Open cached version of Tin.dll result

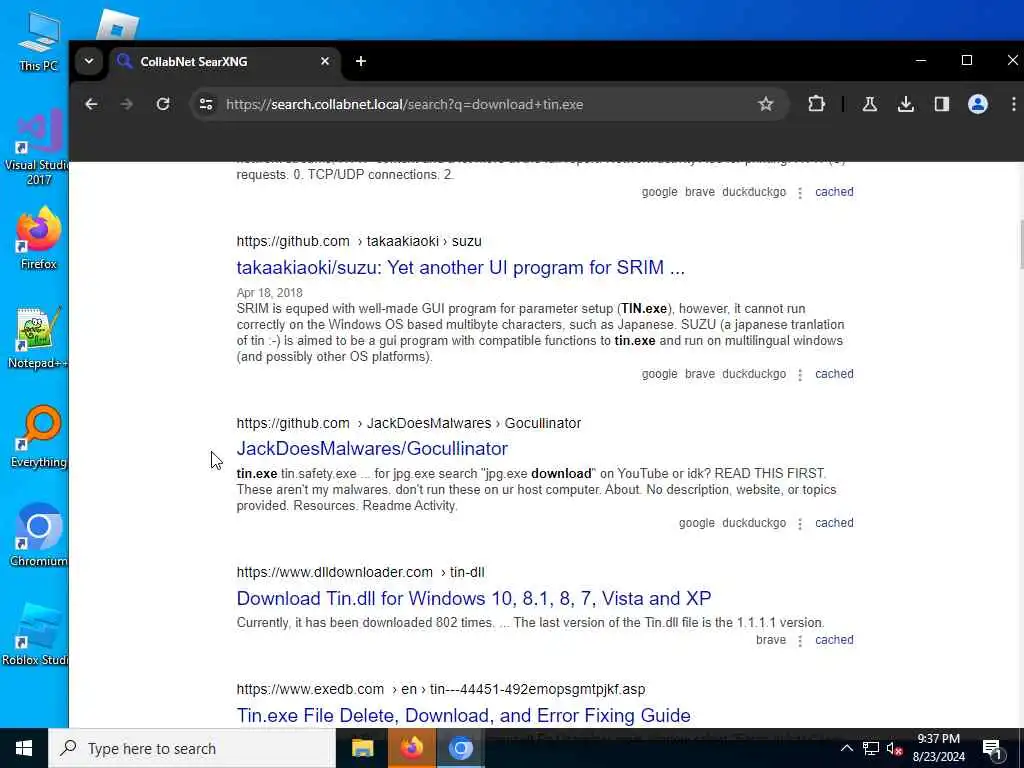[x=834, y=640]
